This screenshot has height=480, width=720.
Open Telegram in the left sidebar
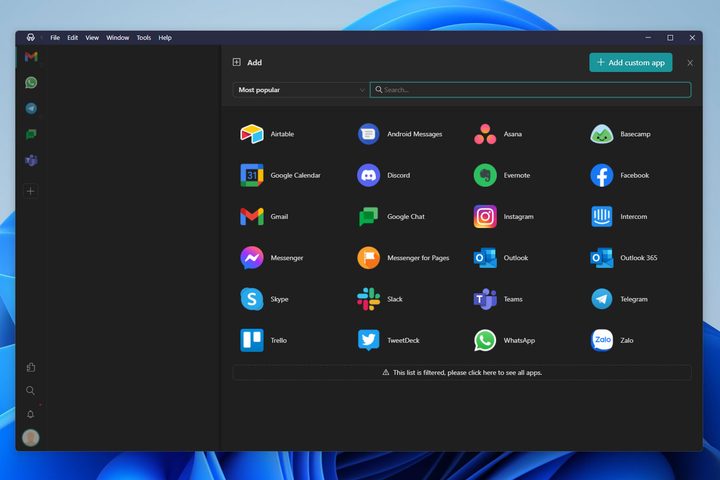click(x=31, y=108)
